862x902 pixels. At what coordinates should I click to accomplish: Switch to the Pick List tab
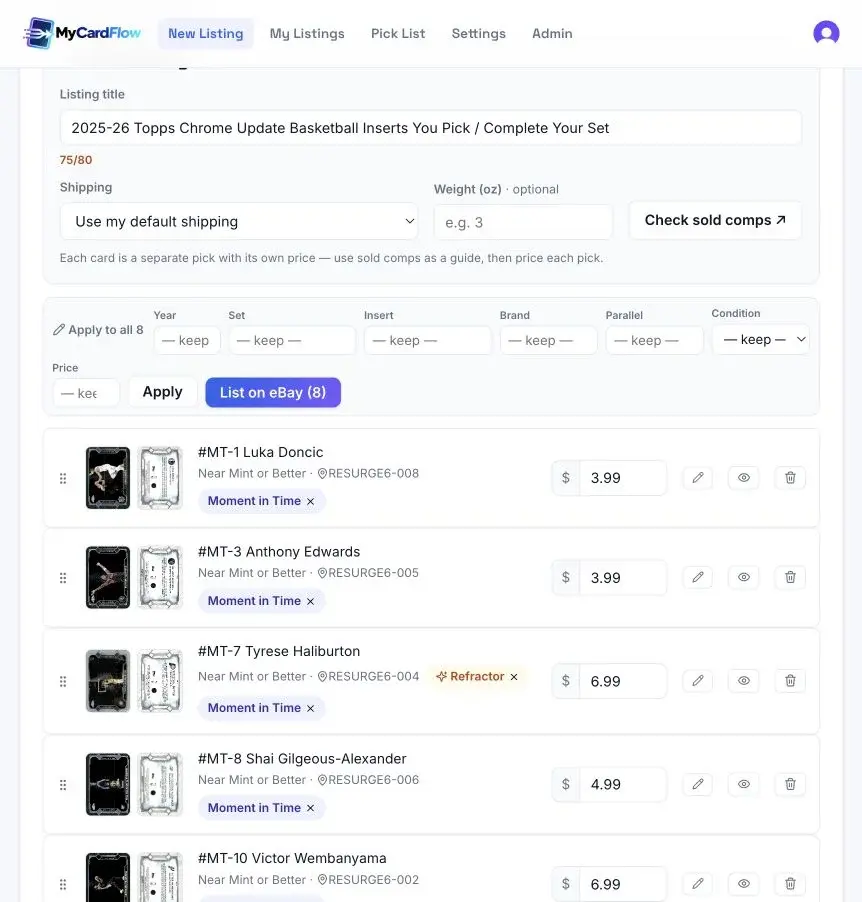pos(398,33)
